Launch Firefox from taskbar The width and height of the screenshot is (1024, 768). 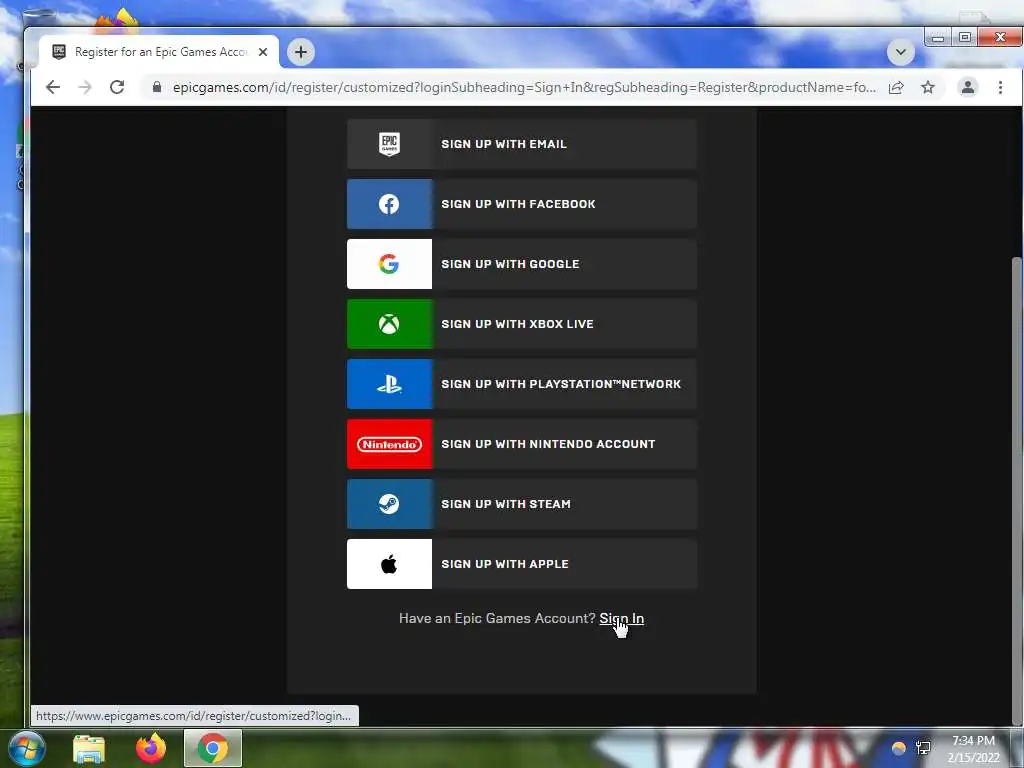(151, 748)
